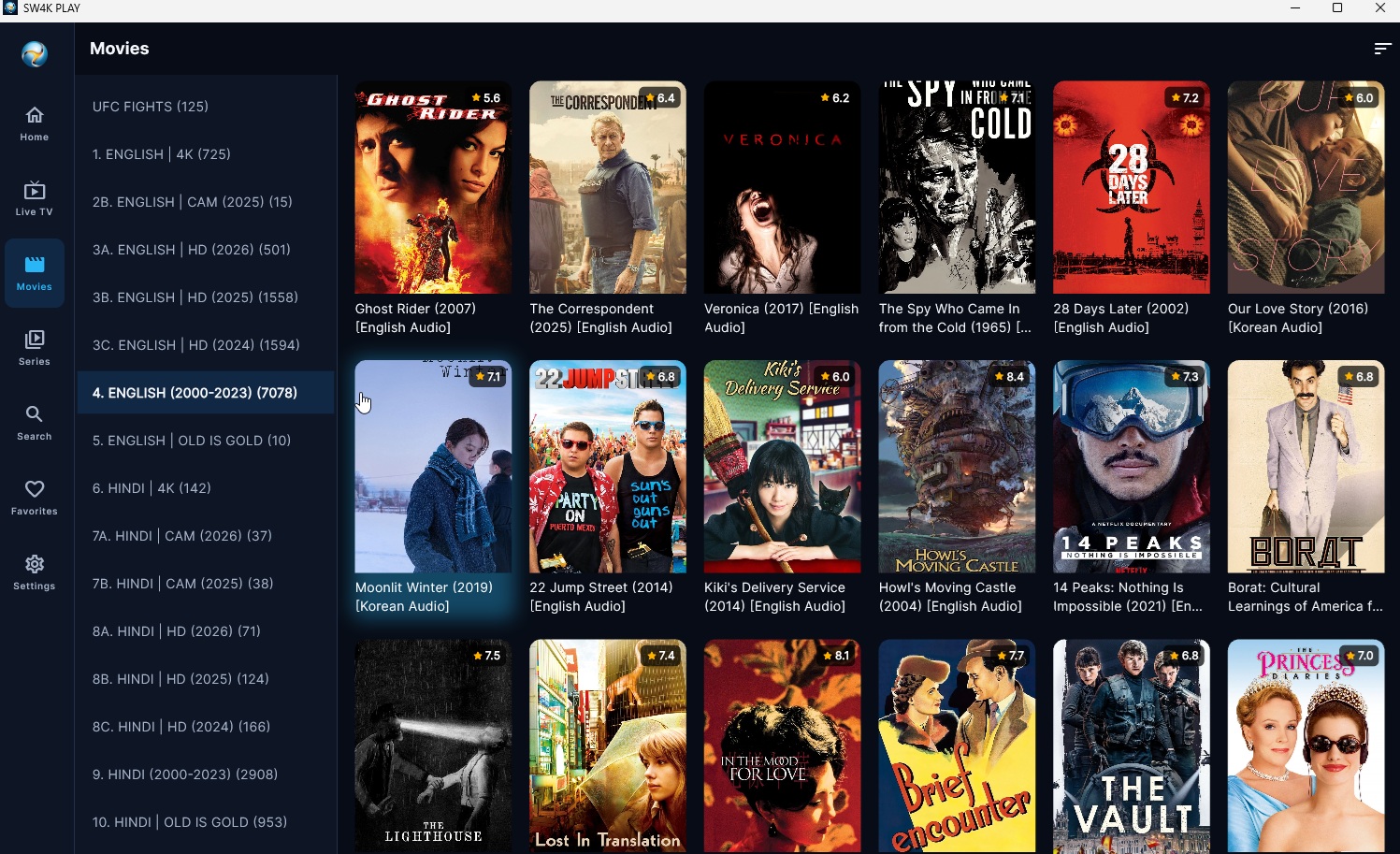
Task: Open The Spy Who Came In poster
Action: (x=957, y=187)
